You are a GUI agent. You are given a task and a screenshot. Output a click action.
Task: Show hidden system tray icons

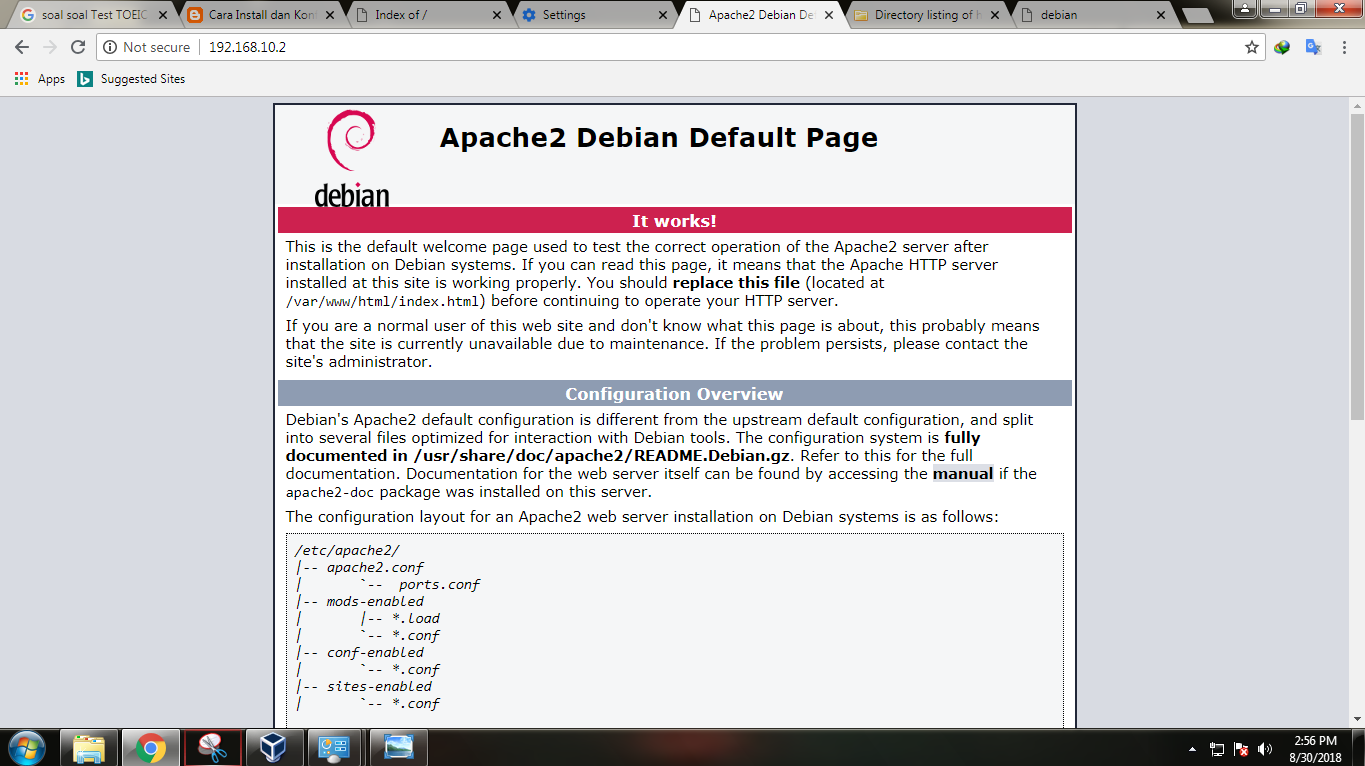1192,748
